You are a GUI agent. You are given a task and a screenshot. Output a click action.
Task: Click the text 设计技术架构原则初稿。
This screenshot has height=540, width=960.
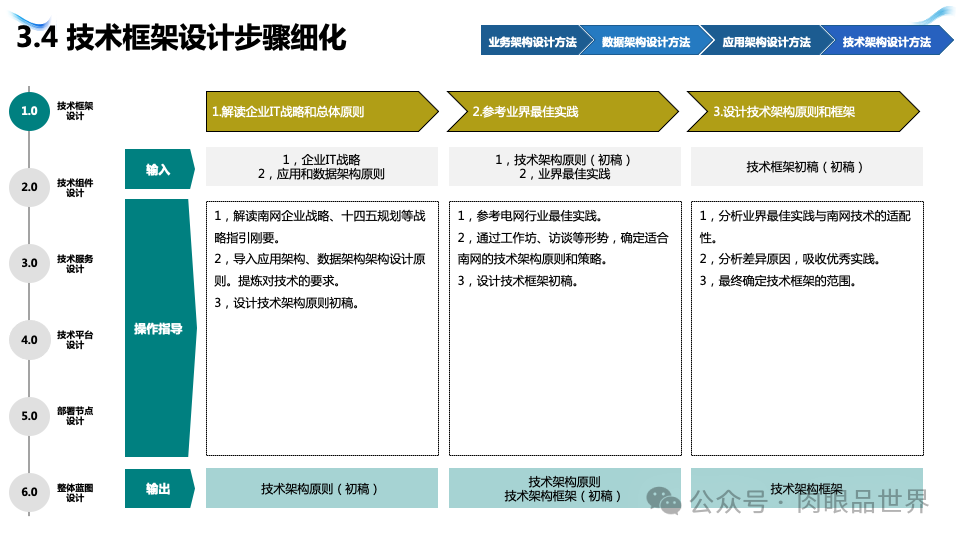tap(296, 302)
